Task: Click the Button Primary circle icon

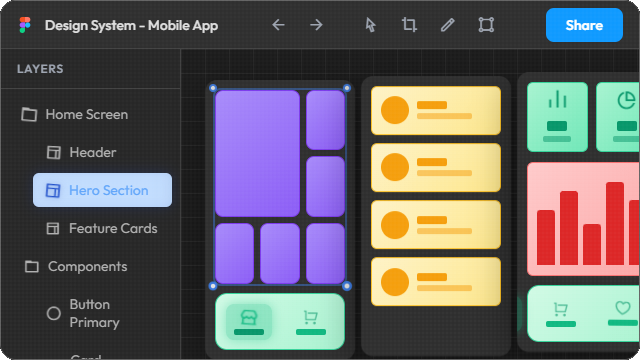Action: pos(53,313)
